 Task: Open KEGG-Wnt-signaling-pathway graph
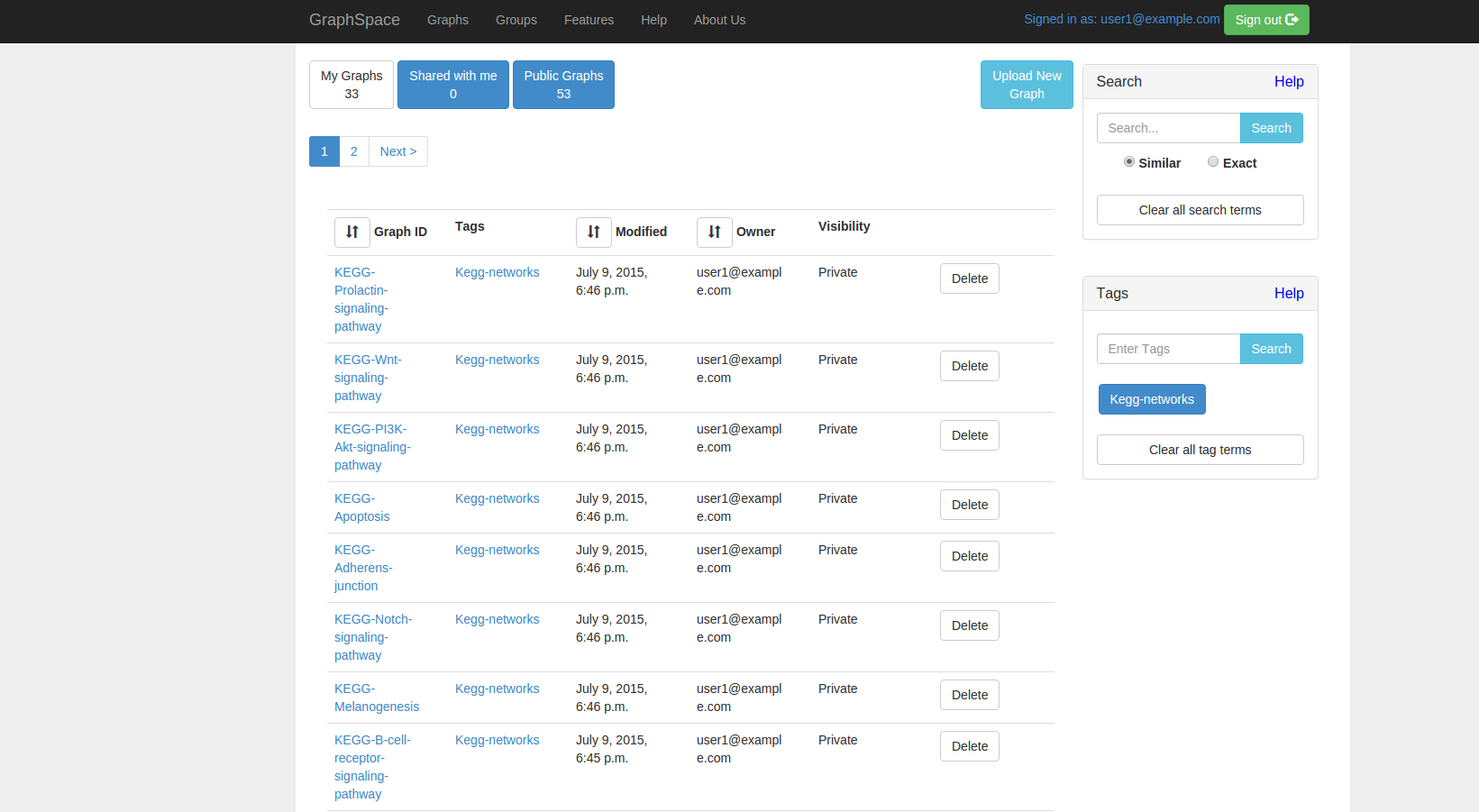(368, 378)
